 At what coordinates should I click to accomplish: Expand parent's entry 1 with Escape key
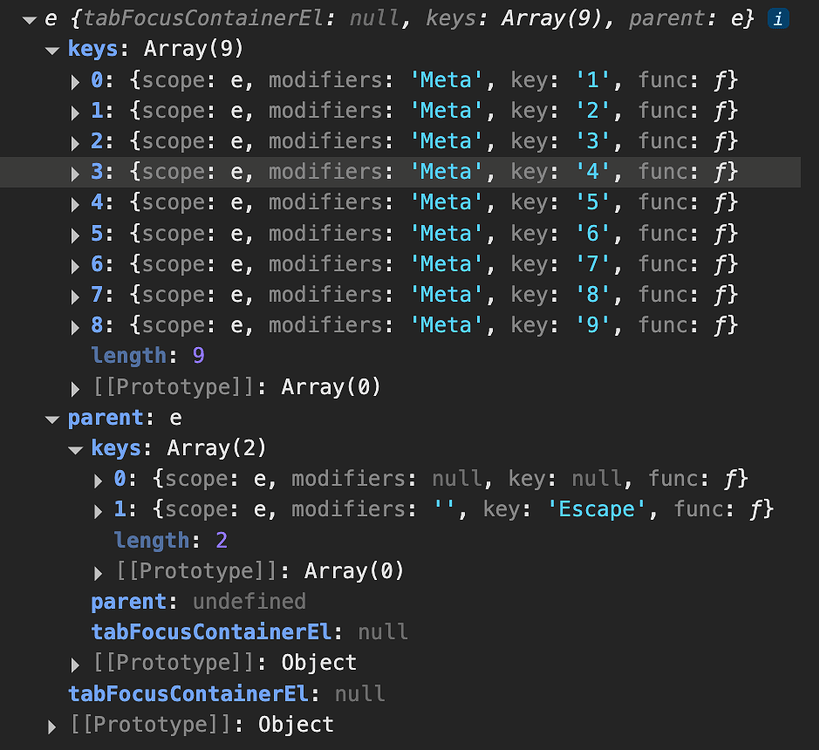coord(97,509)
